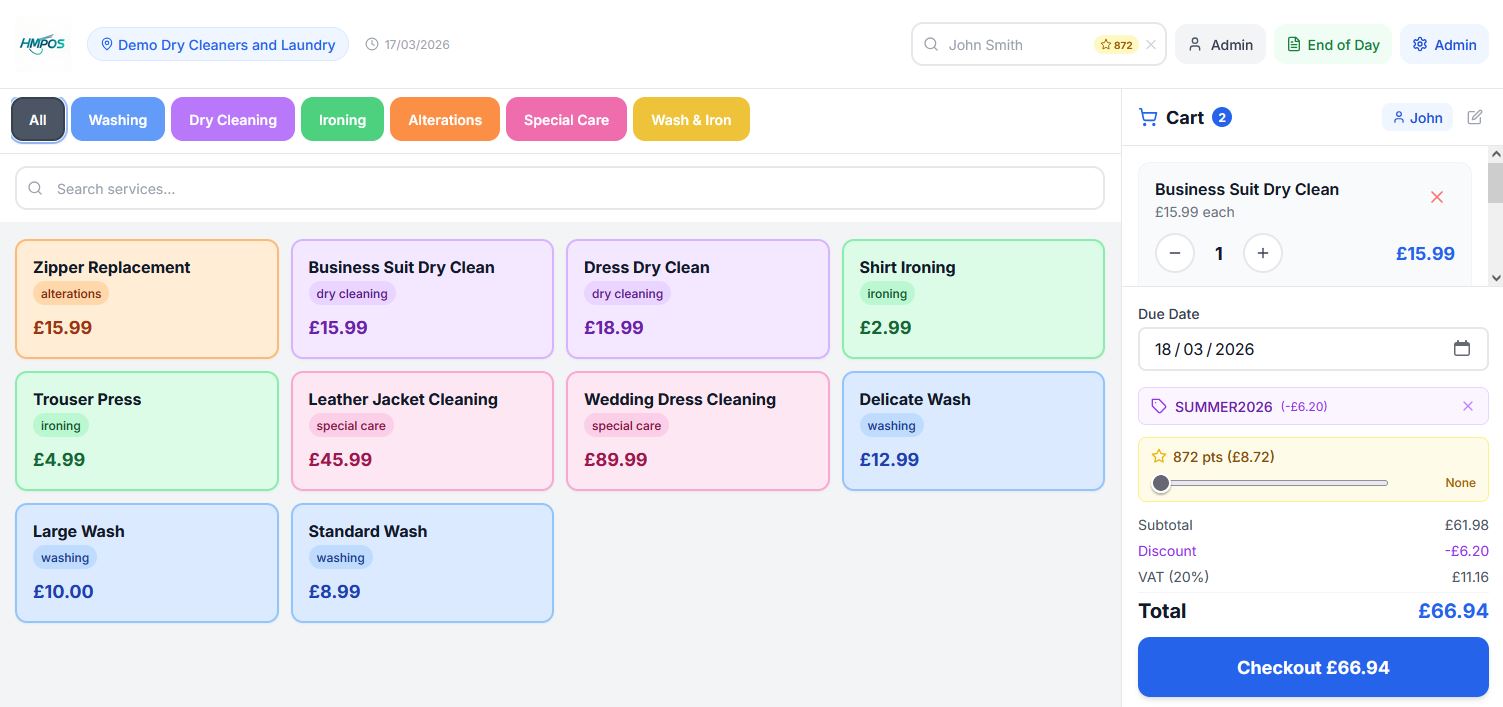The width and height of the screenshot is (1503, 707).
Task: Filter services by Washing
Action: coord(118,120)
